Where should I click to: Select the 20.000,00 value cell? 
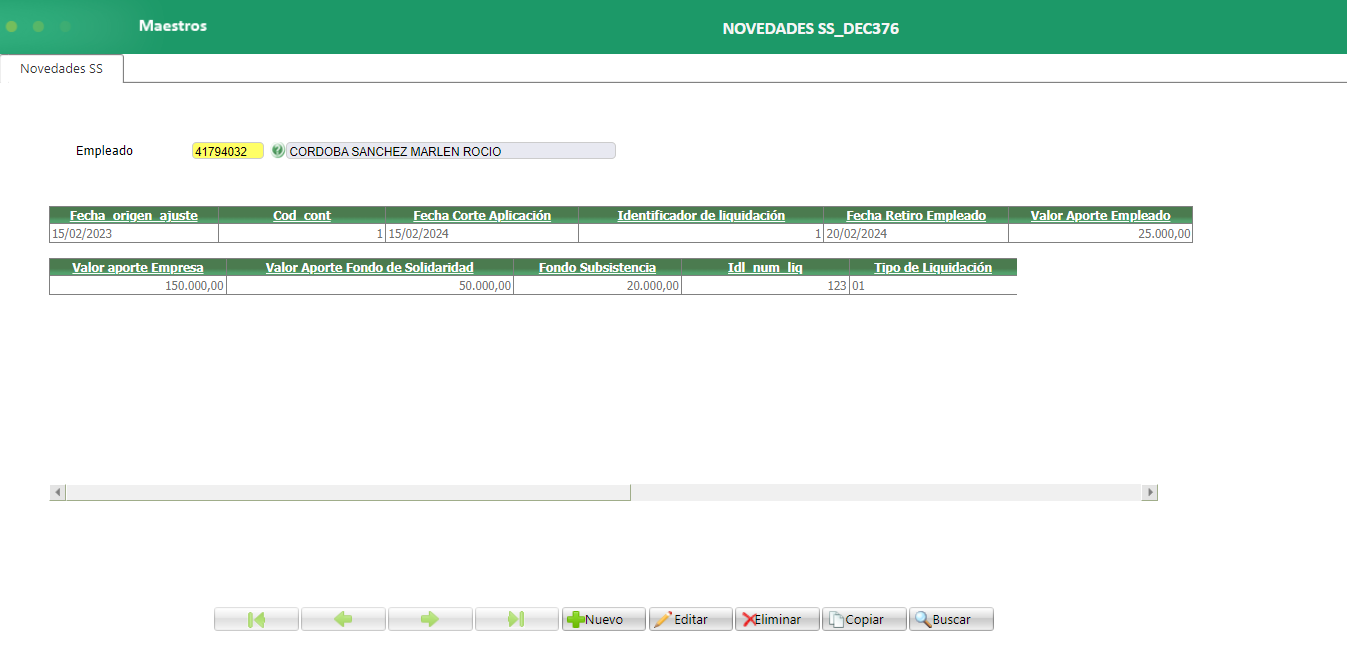[x=597, y=285]
